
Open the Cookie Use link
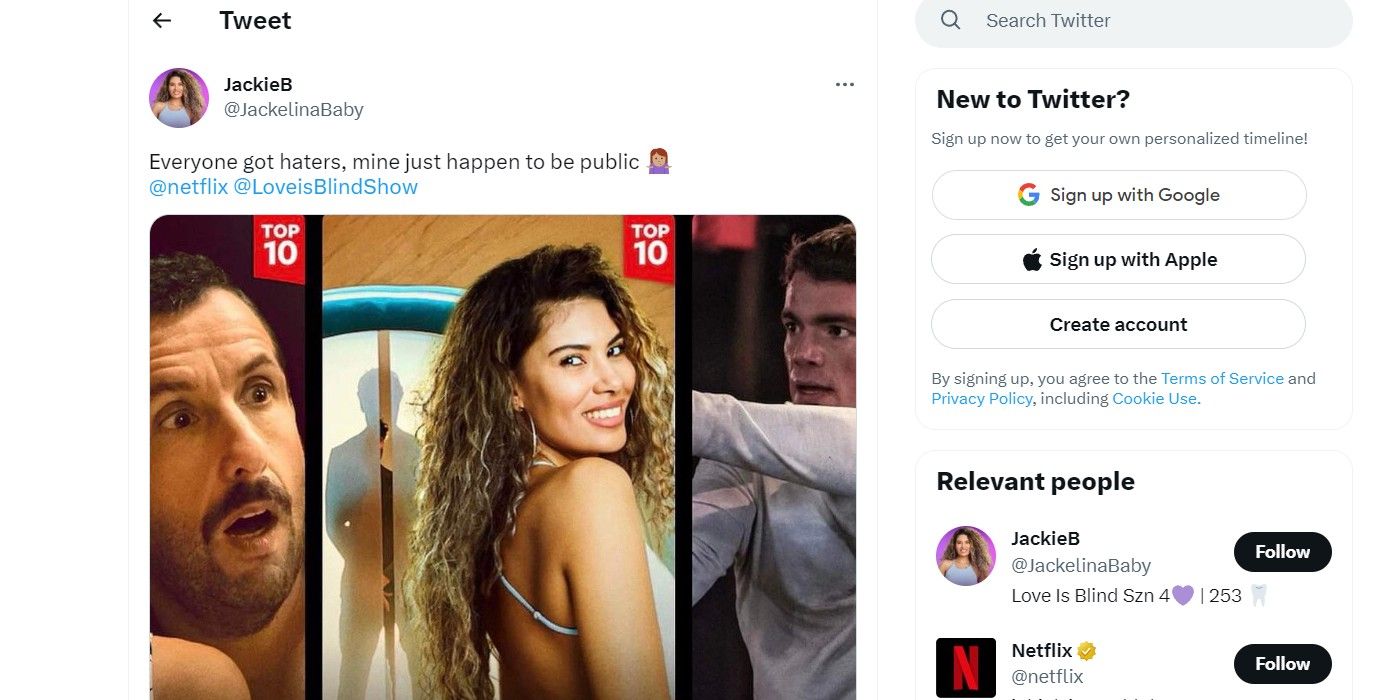(x=1154, y=398)
